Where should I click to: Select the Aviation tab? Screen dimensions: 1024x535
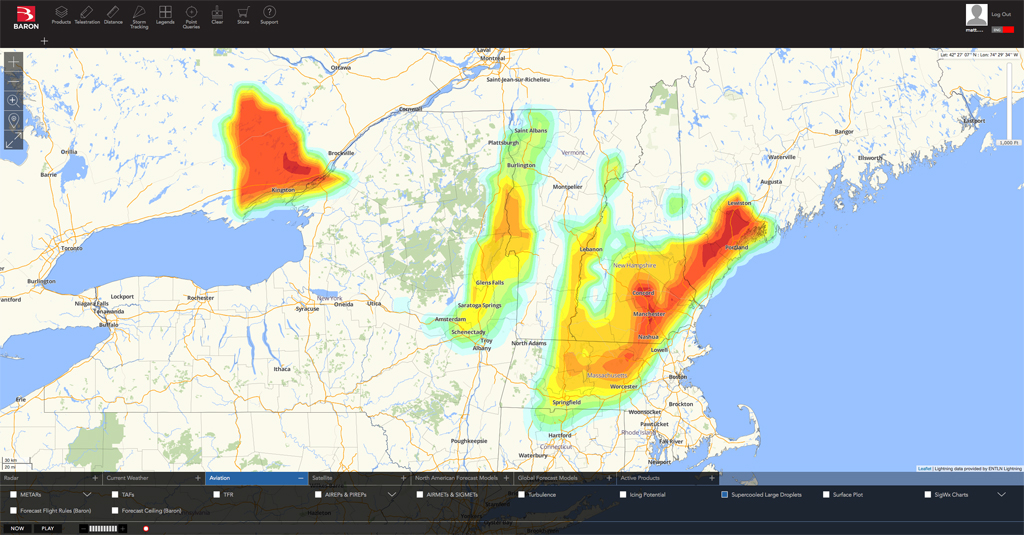point(257,478)
